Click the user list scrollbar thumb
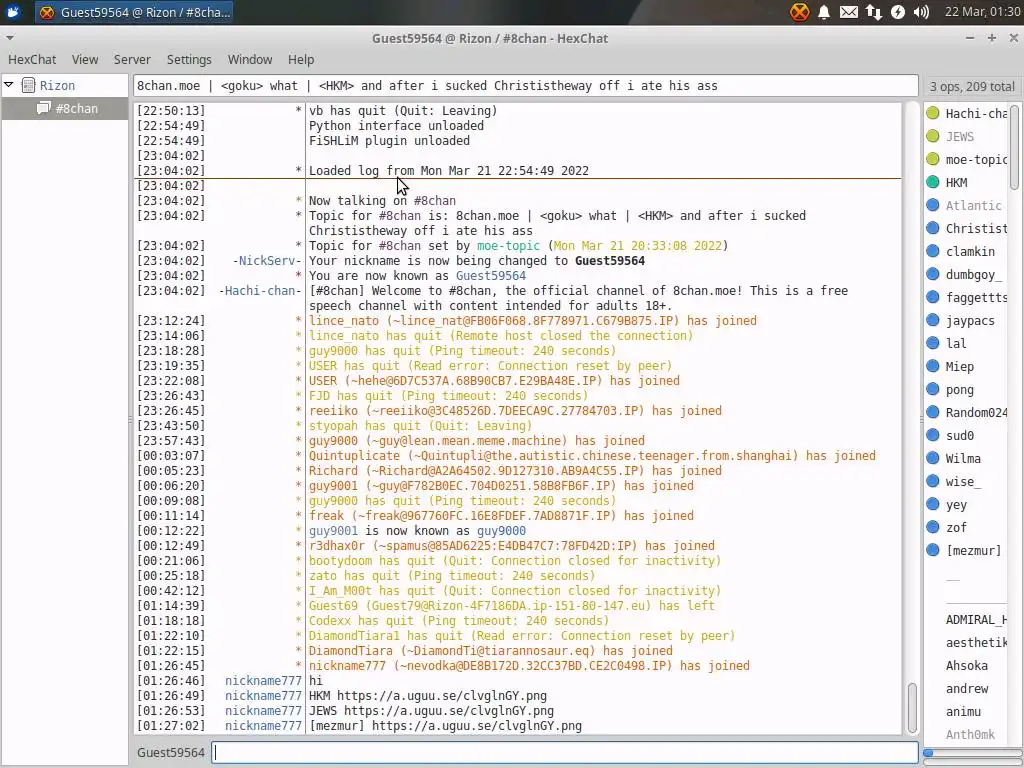 tap(1014, 147)
